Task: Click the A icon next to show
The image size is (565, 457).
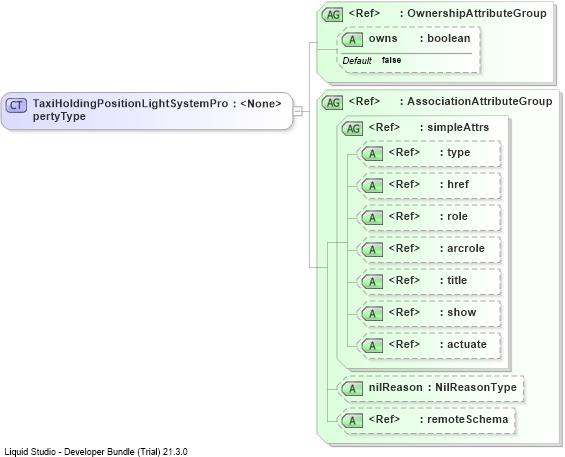Action: point(372,314)
